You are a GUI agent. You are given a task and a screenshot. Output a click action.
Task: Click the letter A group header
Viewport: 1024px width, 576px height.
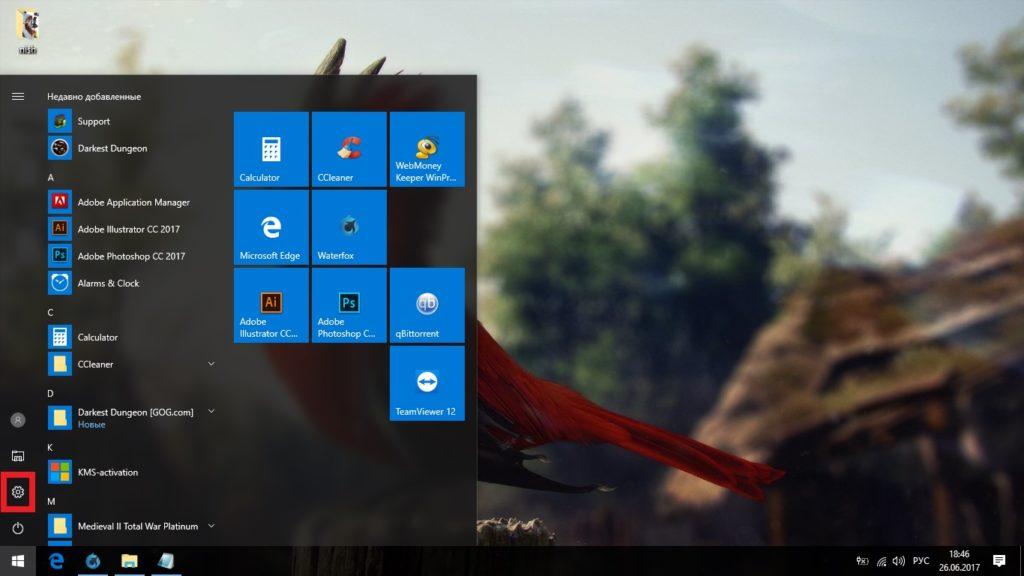(50, 178)
